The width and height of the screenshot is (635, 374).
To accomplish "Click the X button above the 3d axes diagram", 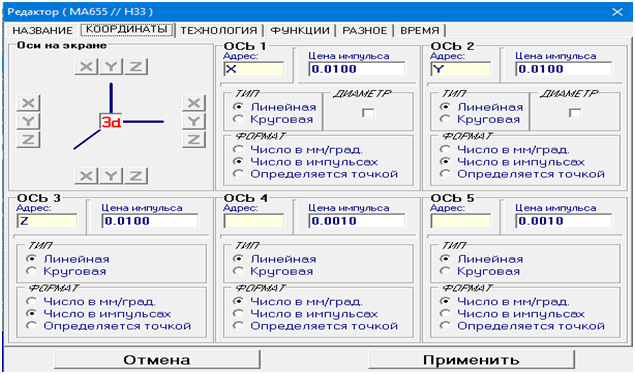I will (x=86, y=66).
